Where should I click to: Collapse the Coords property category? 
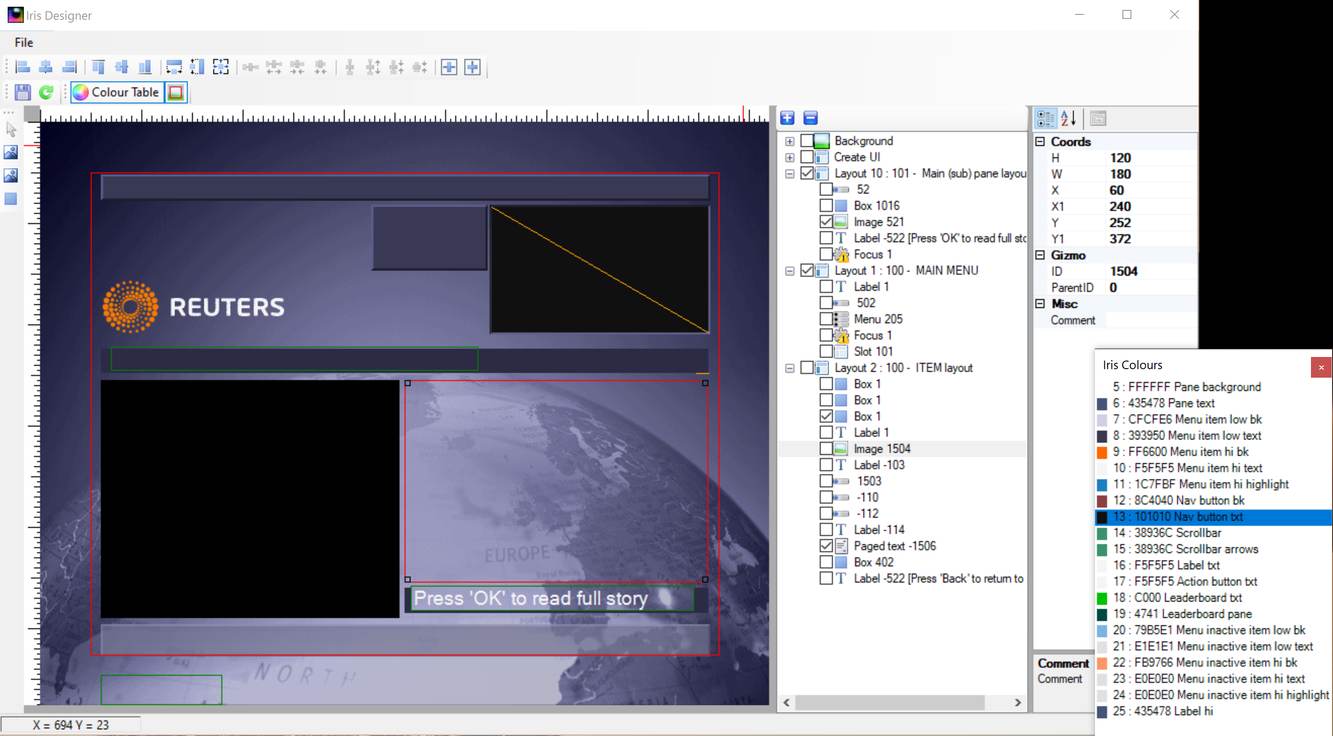[1040, 142]
